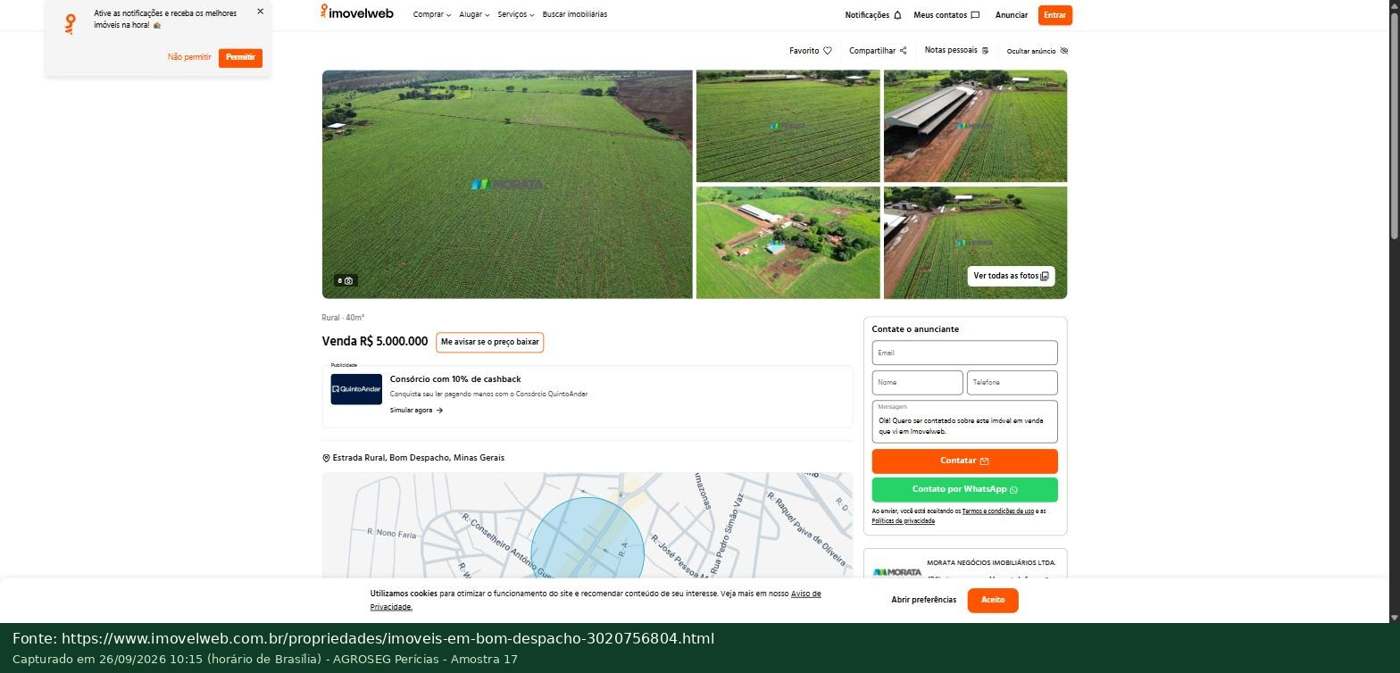Open the photo showing the large shed roof
This screenshot has width=1400, height=673.
click(975, 126)
